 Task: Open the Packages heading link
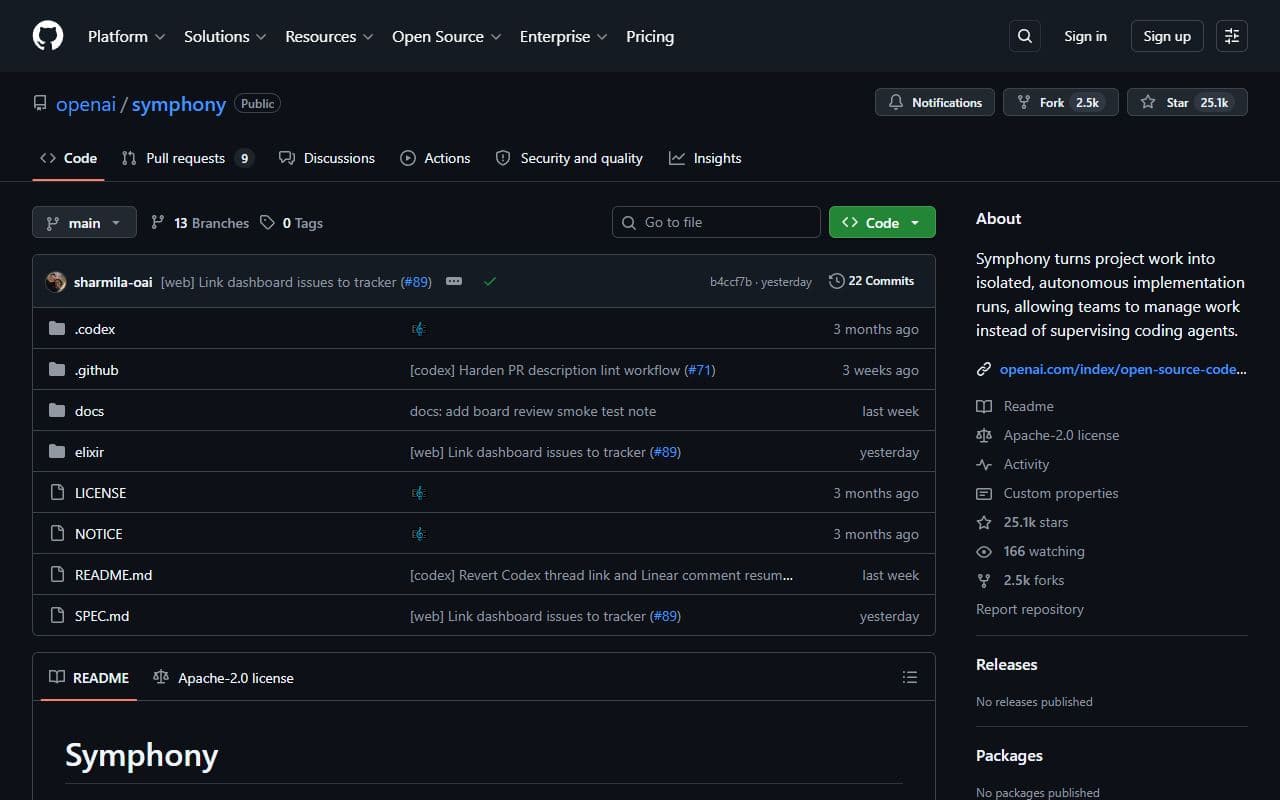point(1009,756)
